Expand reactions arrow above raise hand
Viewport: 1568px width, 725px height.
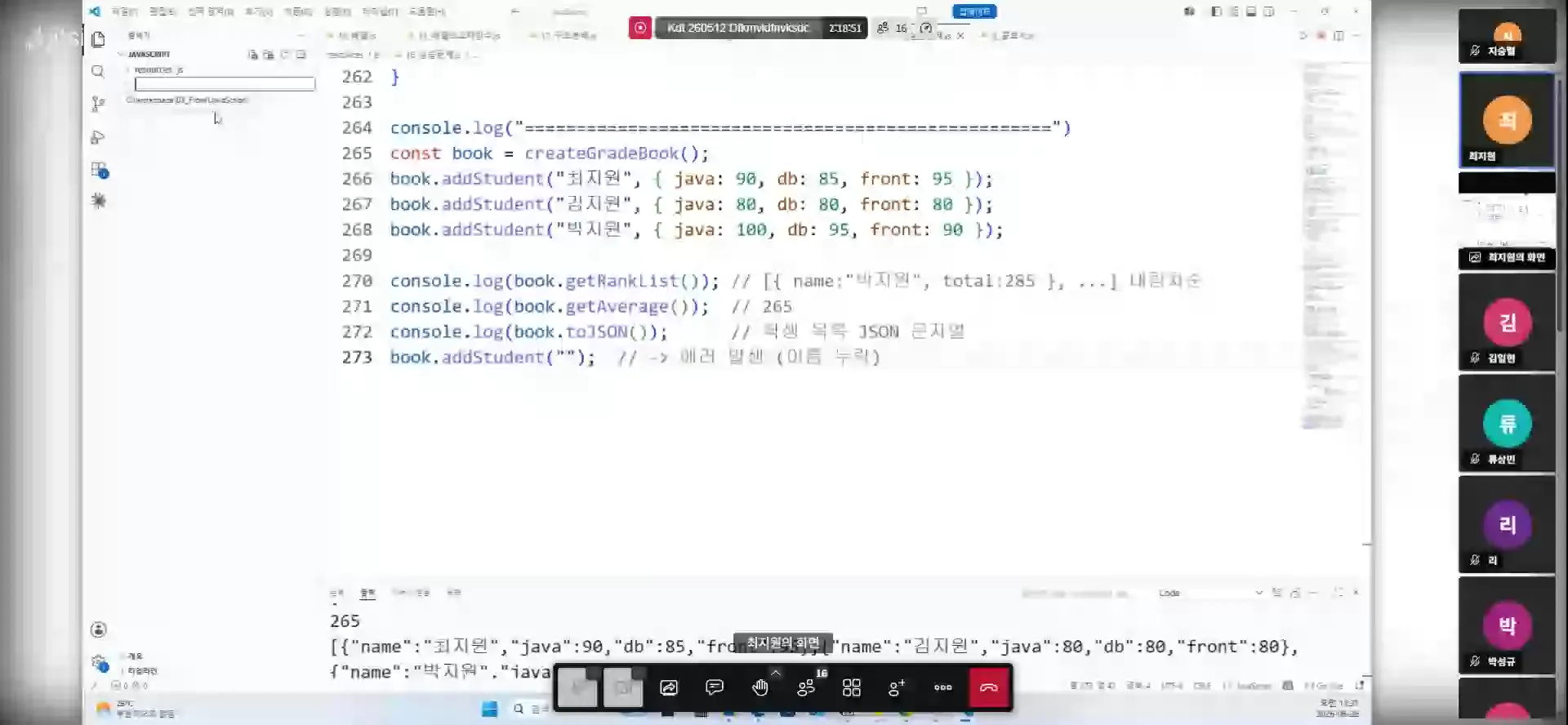(775, 672)
